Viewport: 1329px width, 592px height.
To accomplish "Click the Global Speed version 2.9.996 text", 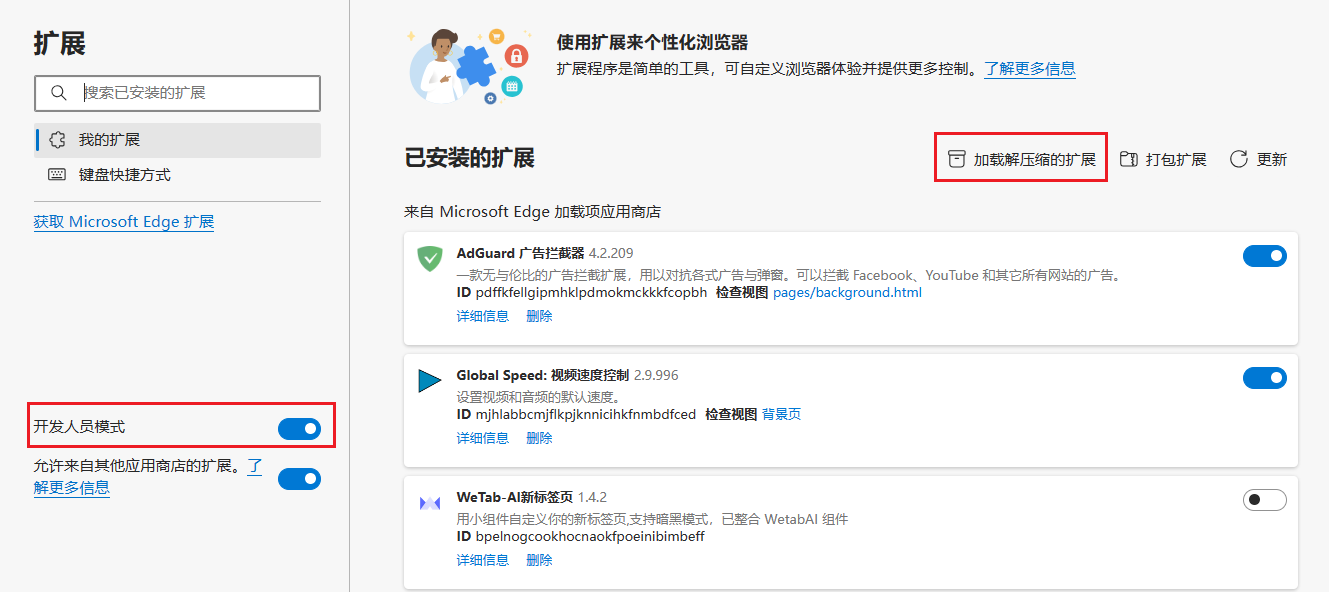I will click(x=656, y=375).
